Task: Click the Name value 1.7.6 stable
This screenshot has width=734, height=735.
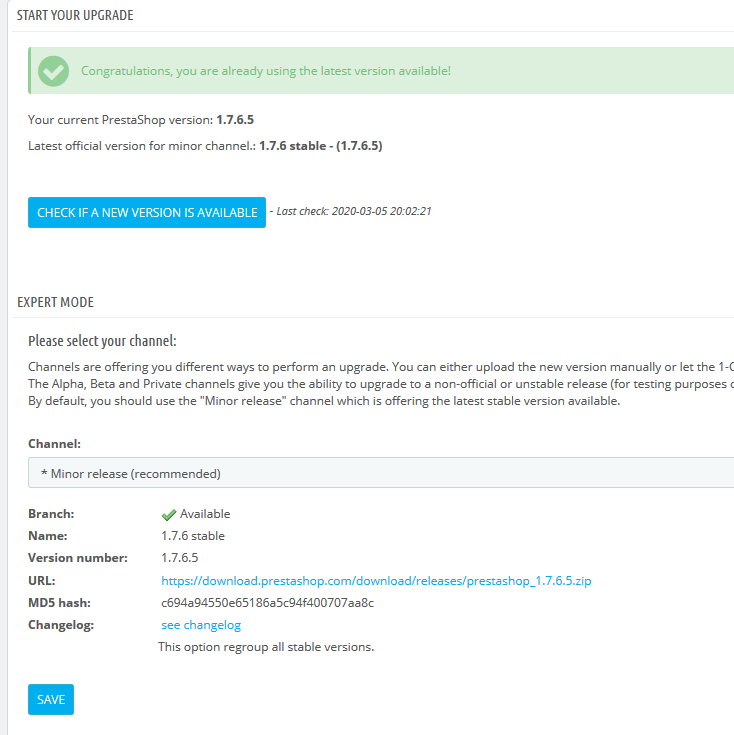Action: (193, 536)
